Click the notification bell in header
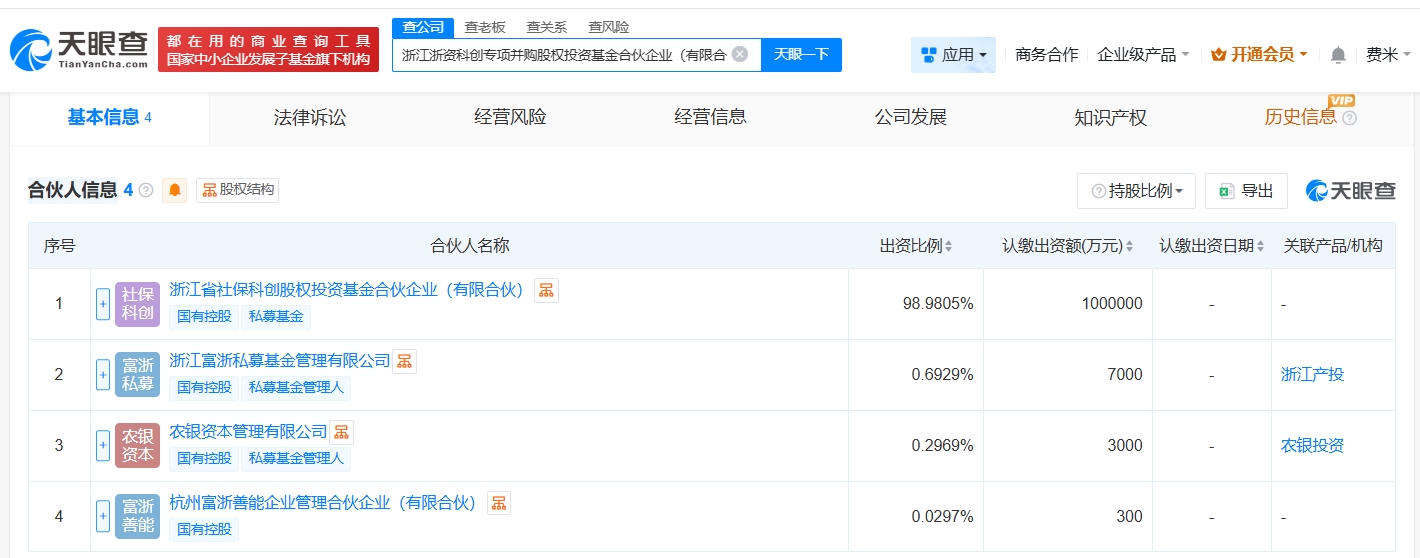 [1338, 55]
